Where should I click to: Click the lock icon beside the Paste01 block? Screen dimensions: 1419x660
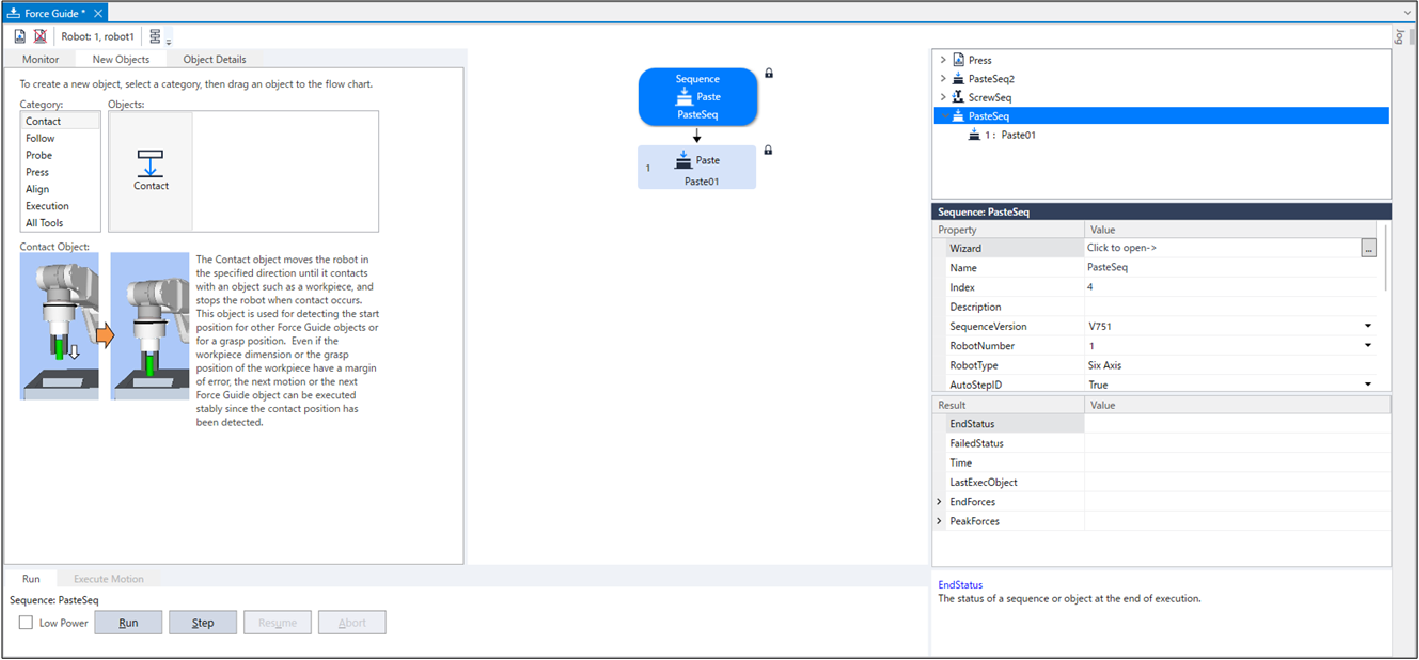click(769, 150)
